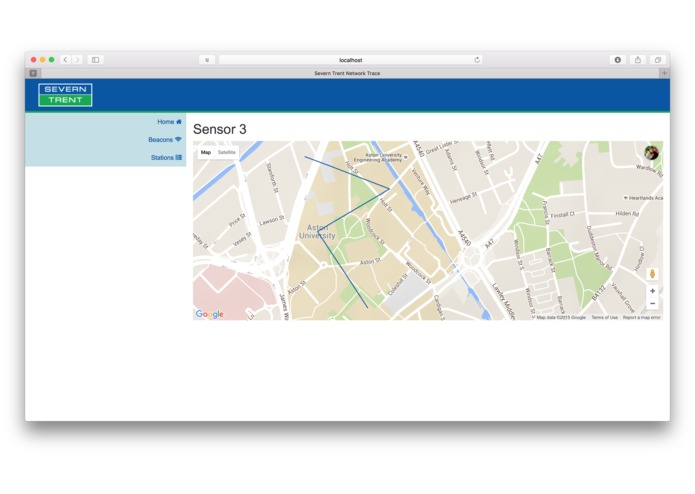Click the Safari share button
Viewport: 695px width, 494px height.
(638, 60)
